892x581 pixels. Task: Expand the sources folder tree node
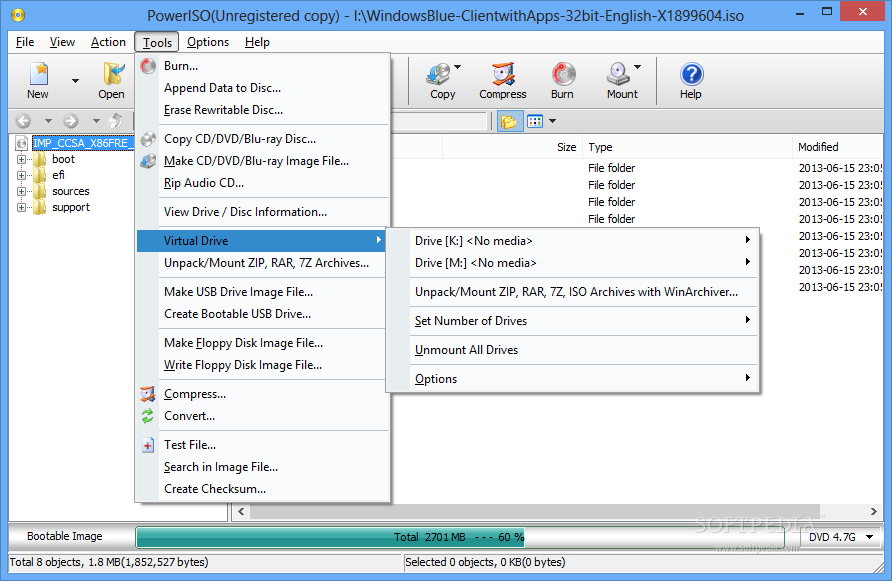pyautogui.click(x=22, y=191)
